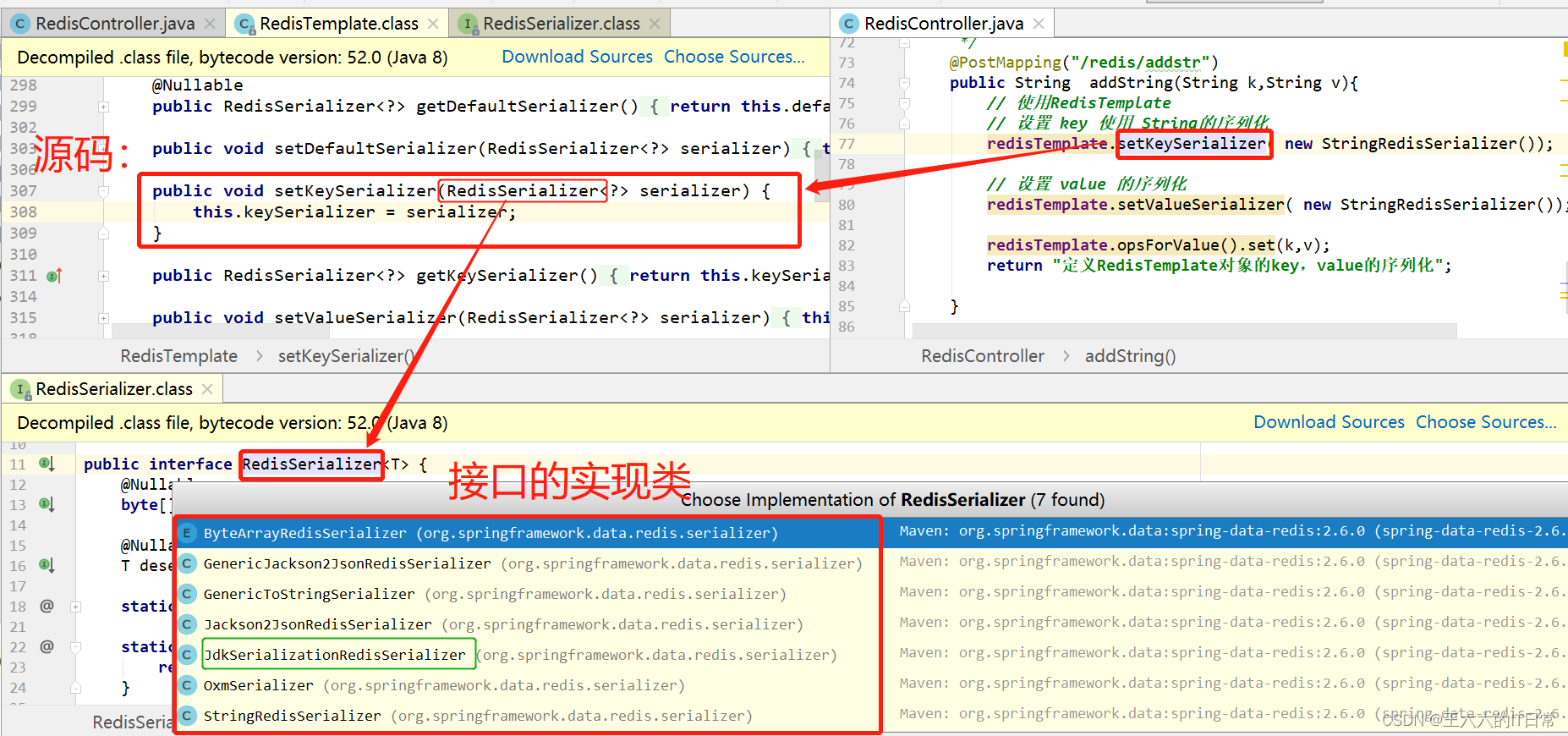Click setValueSerializer call on line 80
The width and height of the screenshot is (1568, 736).
[1201, 205]
